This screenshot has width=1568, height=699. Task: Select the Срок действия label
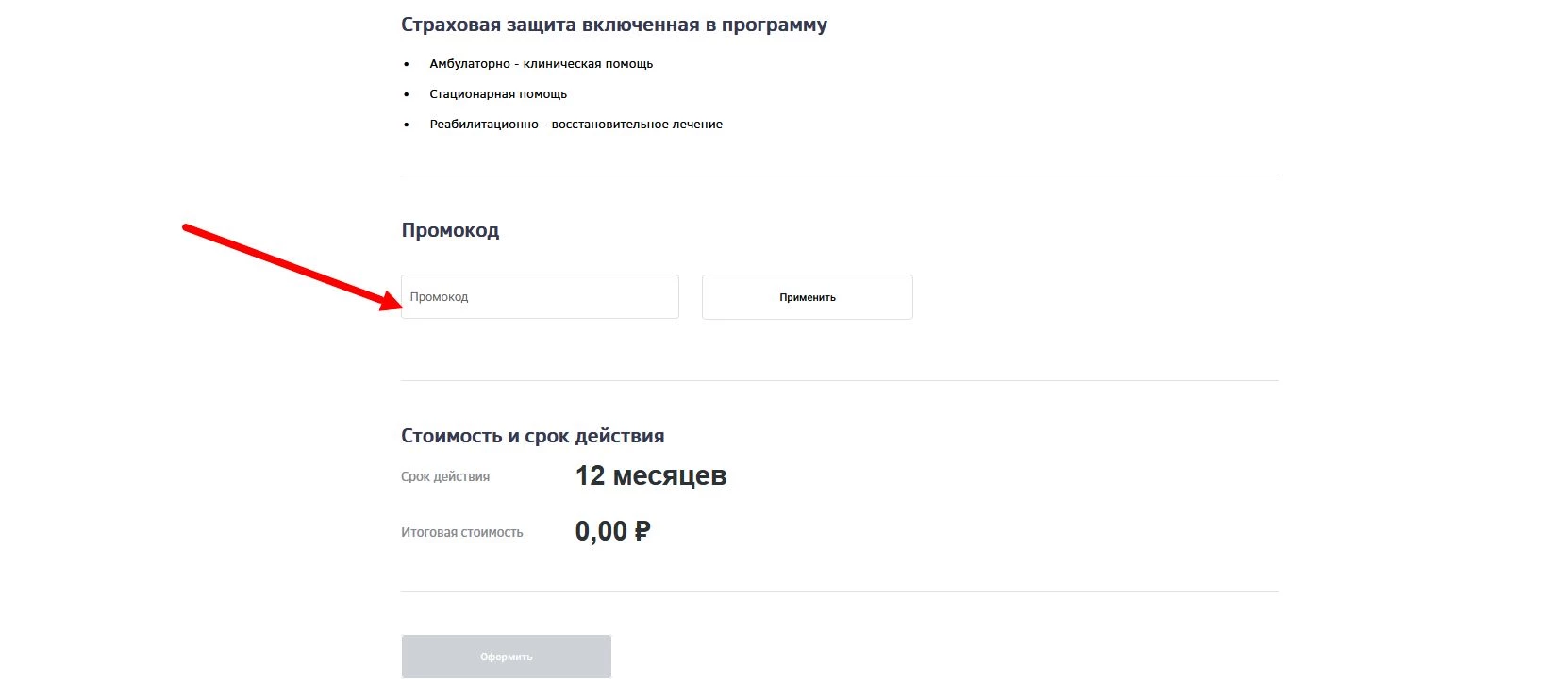444,475
